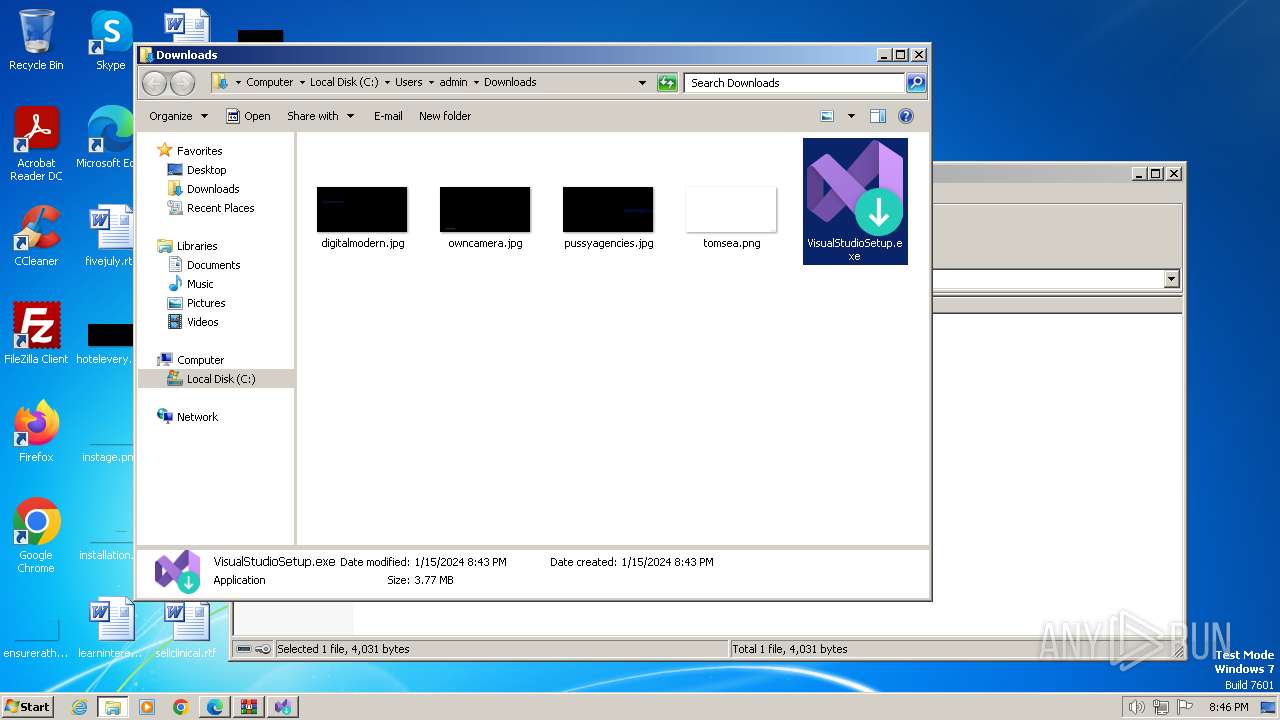
Task: Open fivejuly.rtf desktop document
Action: click(x=108, y=236)
